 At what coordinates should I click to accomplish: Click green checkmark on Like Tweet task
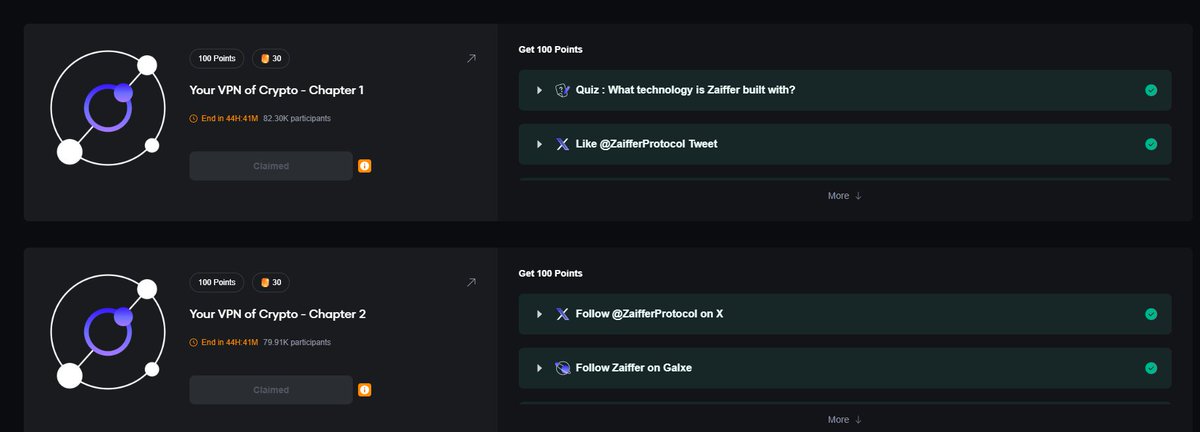[x=1151, y=144]
